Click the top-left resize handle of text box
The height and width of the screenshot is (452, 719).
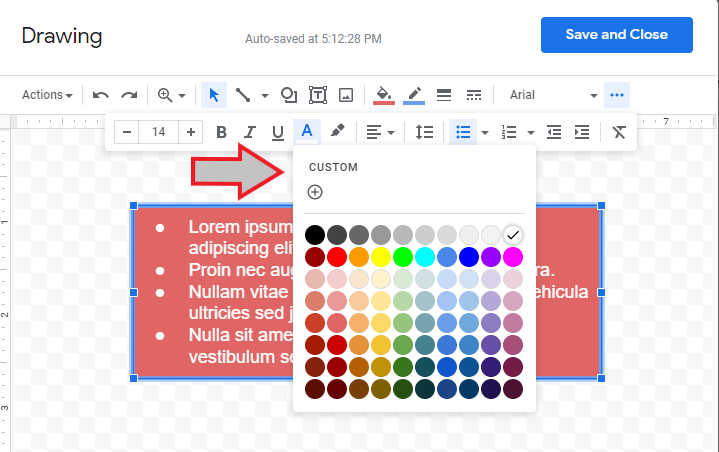[134, 205]
